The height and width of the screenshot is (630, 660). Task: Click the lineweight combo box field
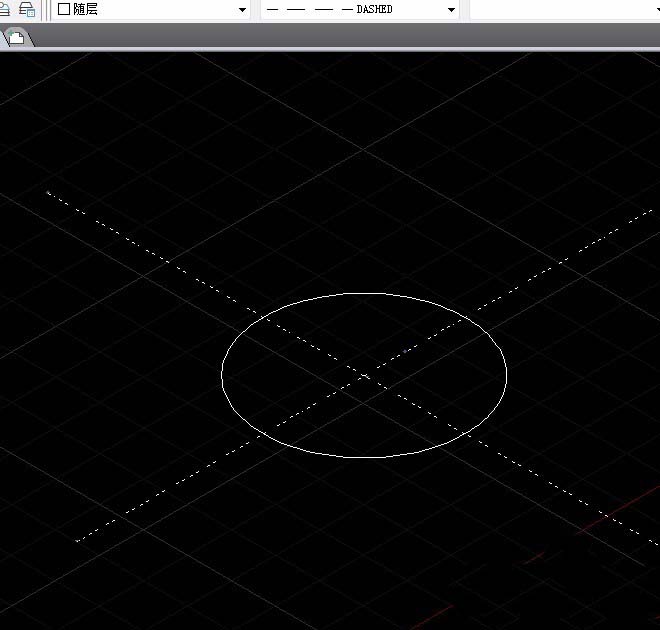click(565, 9)
